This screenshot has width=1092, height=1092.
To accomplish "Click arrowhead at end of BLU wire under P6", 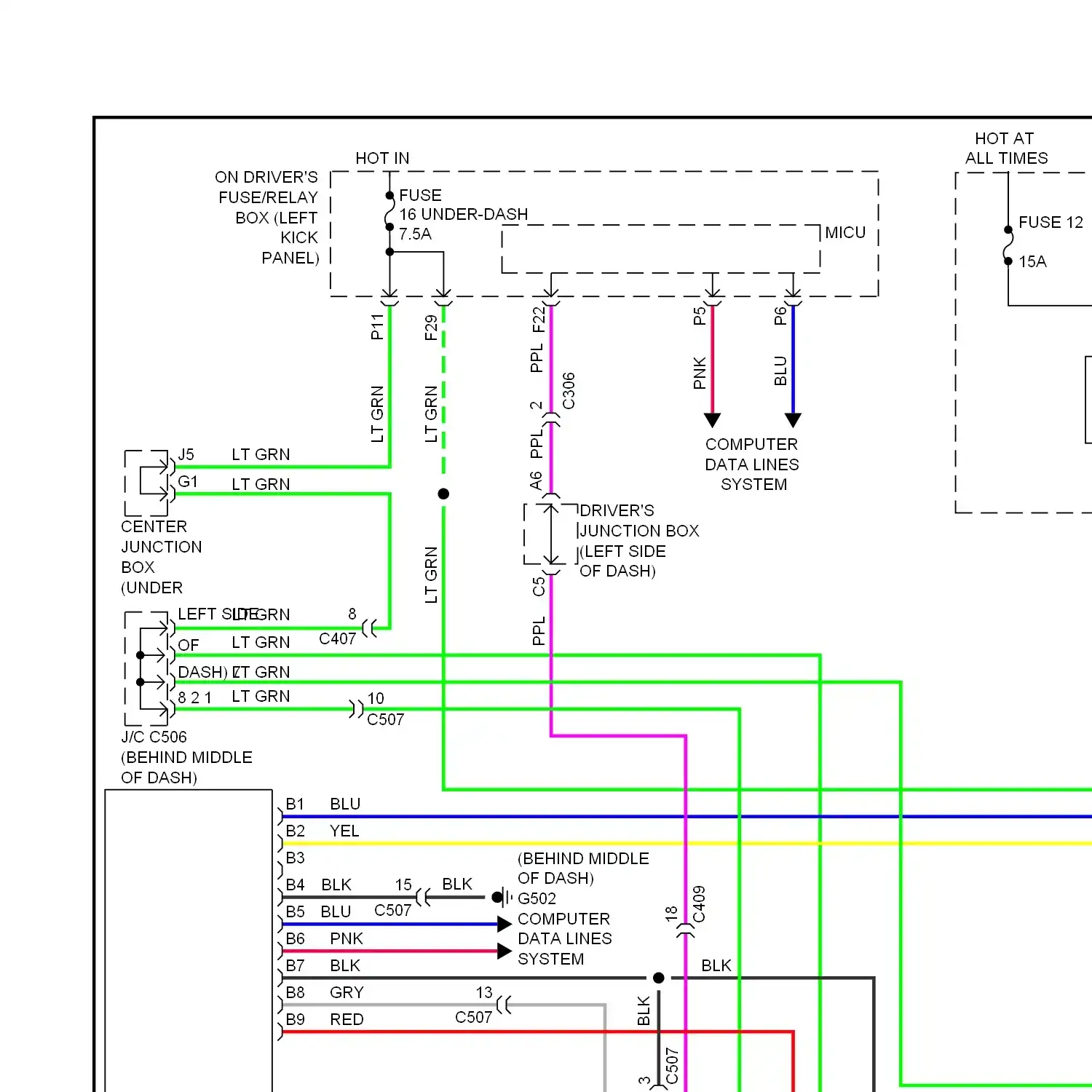I will click(794, 420).
